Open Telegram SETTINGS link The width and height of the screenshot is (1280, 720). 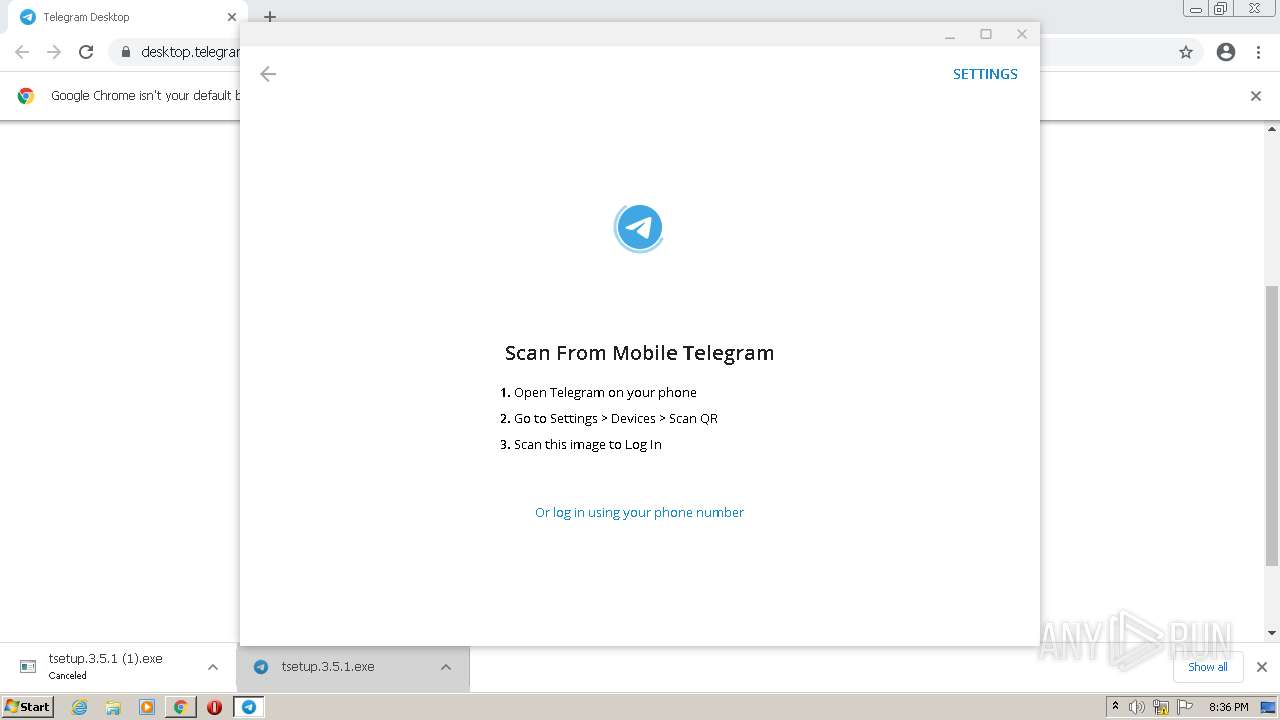click(985, 74)
